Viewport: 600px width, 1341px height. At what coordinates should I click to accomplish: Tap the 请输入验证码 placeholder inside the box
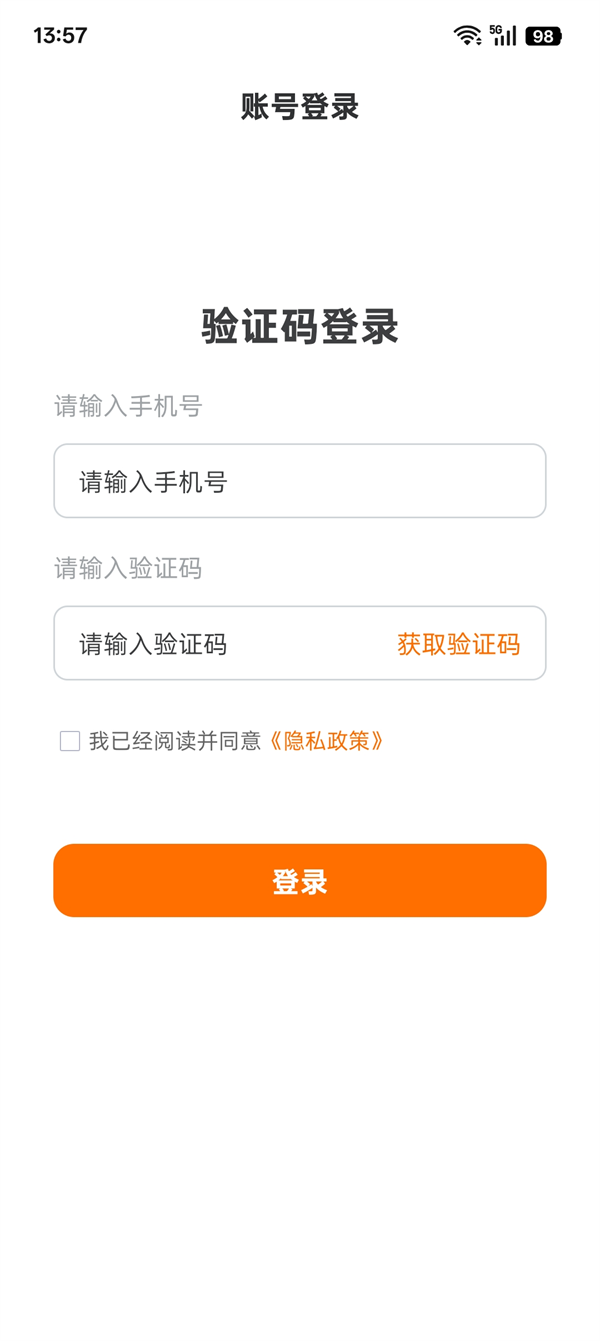click(154, 644)
